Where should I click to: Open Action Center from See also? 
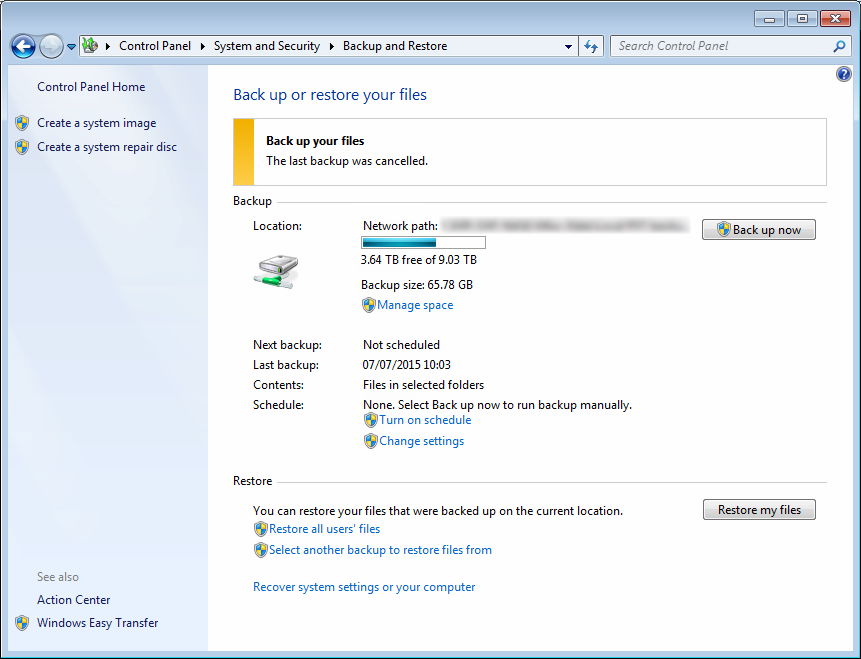pyautogui.click(x=74, y=600)
